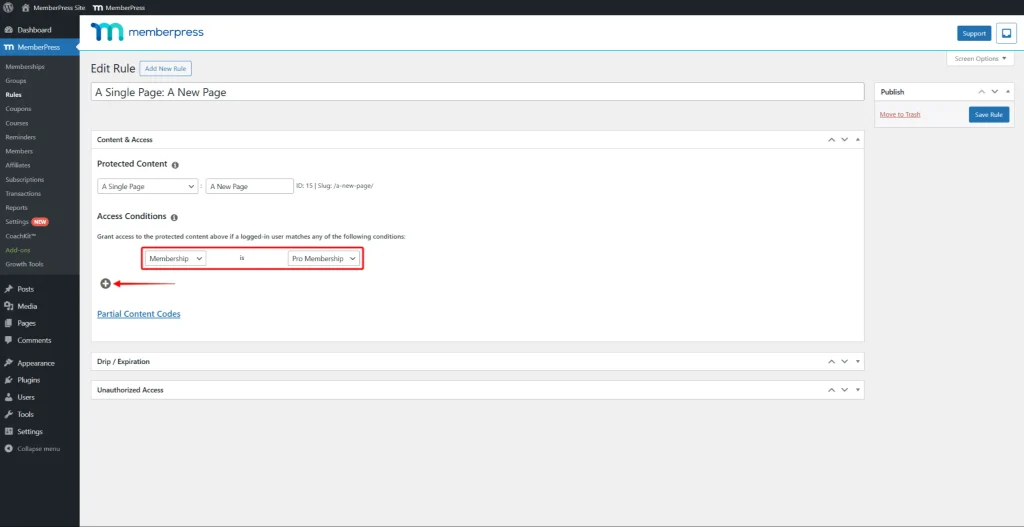Open Transactions submenu item
The height and width of the screenshot is (527, 1024).
tap(23, 194)
